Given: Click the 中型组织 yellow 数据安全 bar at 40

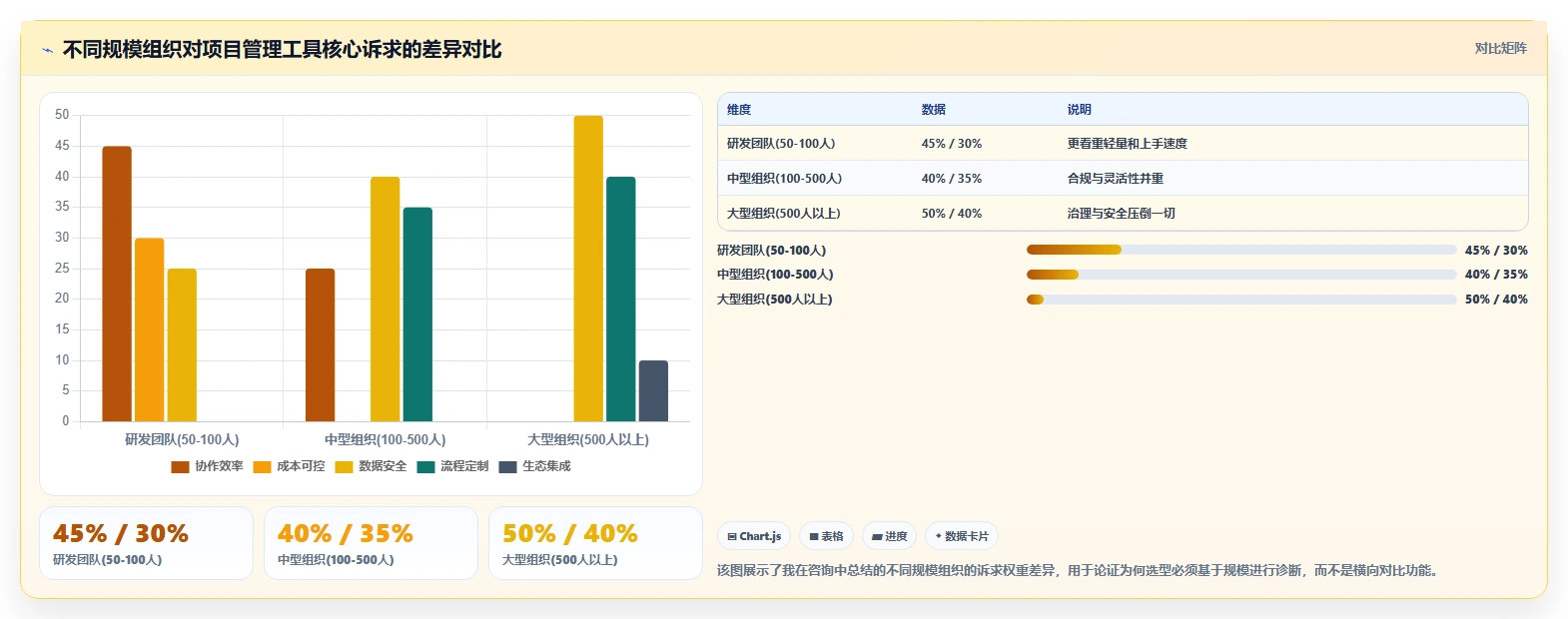Looking at the screenshot, I should coord(386,299).
